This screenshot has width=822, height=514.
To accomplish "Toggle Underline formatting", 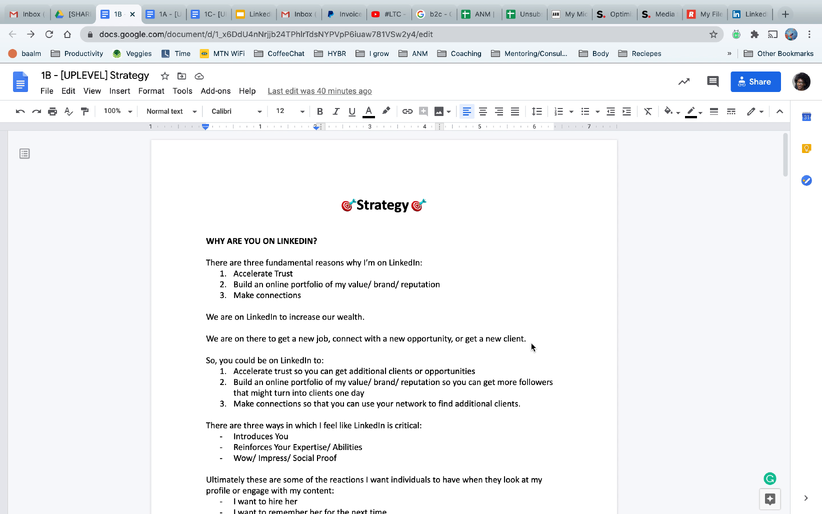I will coord(352,111).
